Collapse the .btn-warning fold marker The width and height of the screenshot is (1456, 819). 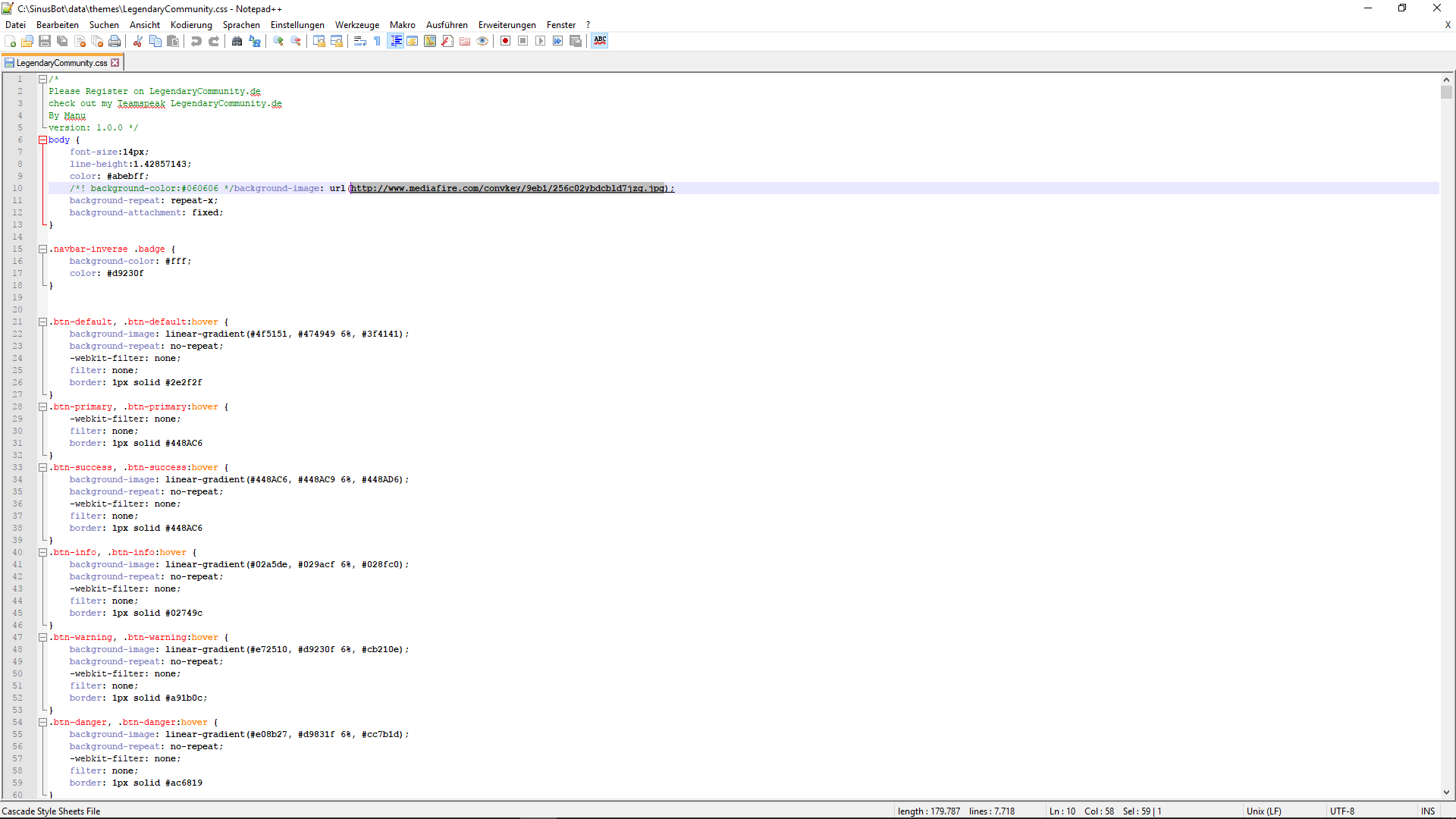pyautogui.click(x=43, y=637)
